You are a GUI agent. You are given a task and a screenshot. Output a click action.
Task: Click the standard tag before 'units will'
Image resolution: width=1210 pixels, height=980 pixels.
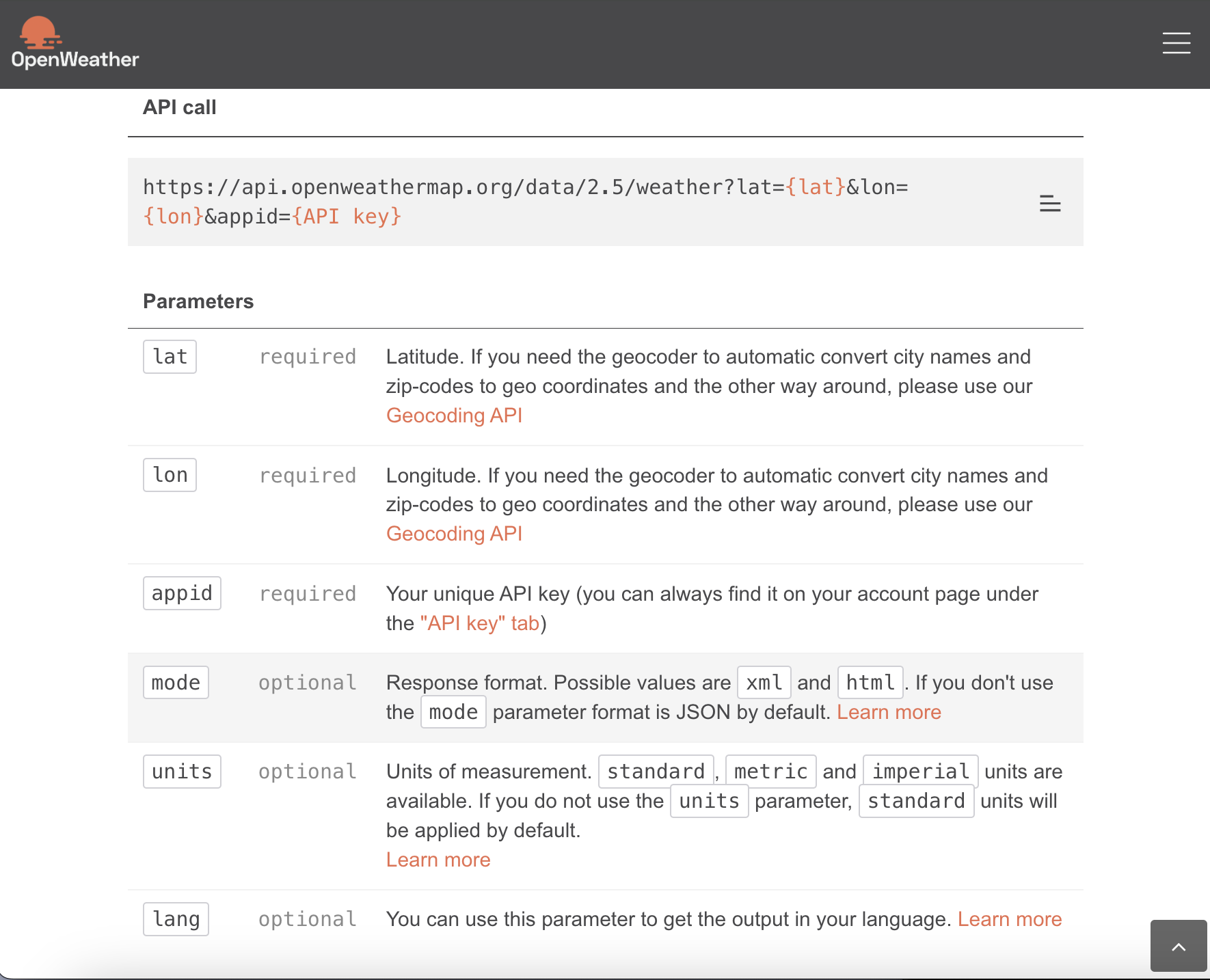click(916, 801)
